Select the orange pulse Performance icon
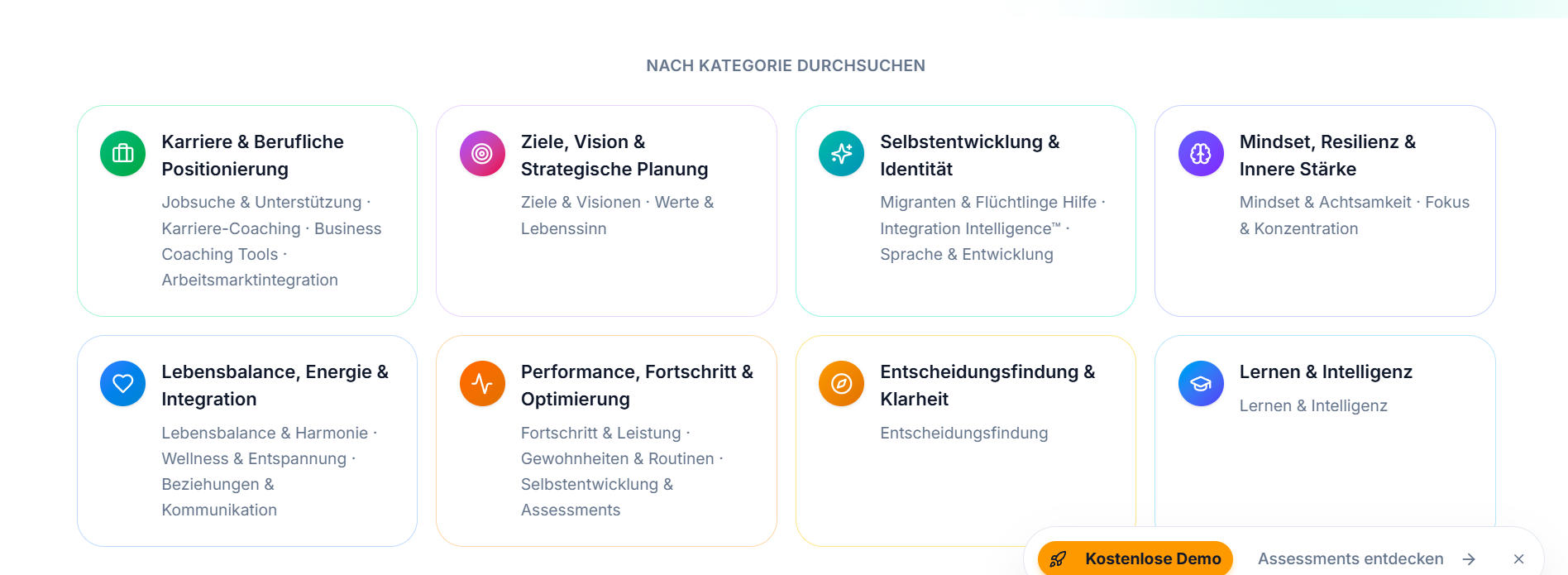 point(482,384)
